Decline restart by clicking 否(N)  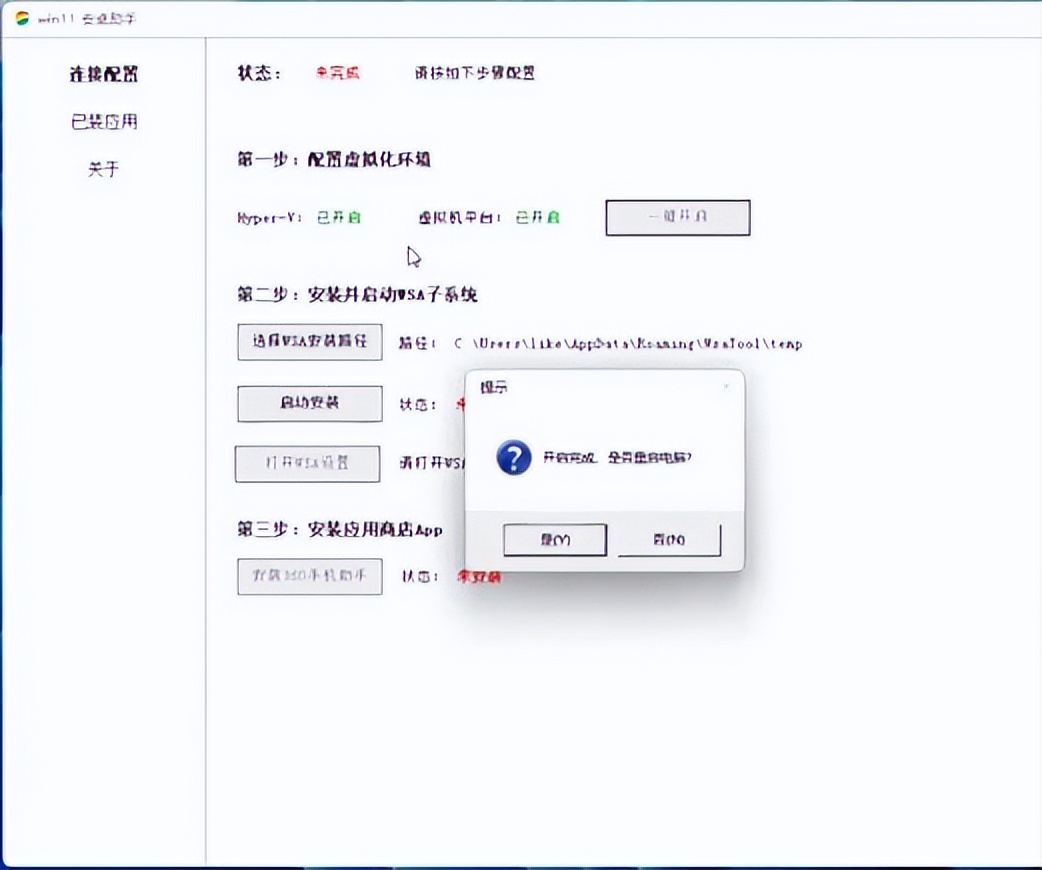668,539
